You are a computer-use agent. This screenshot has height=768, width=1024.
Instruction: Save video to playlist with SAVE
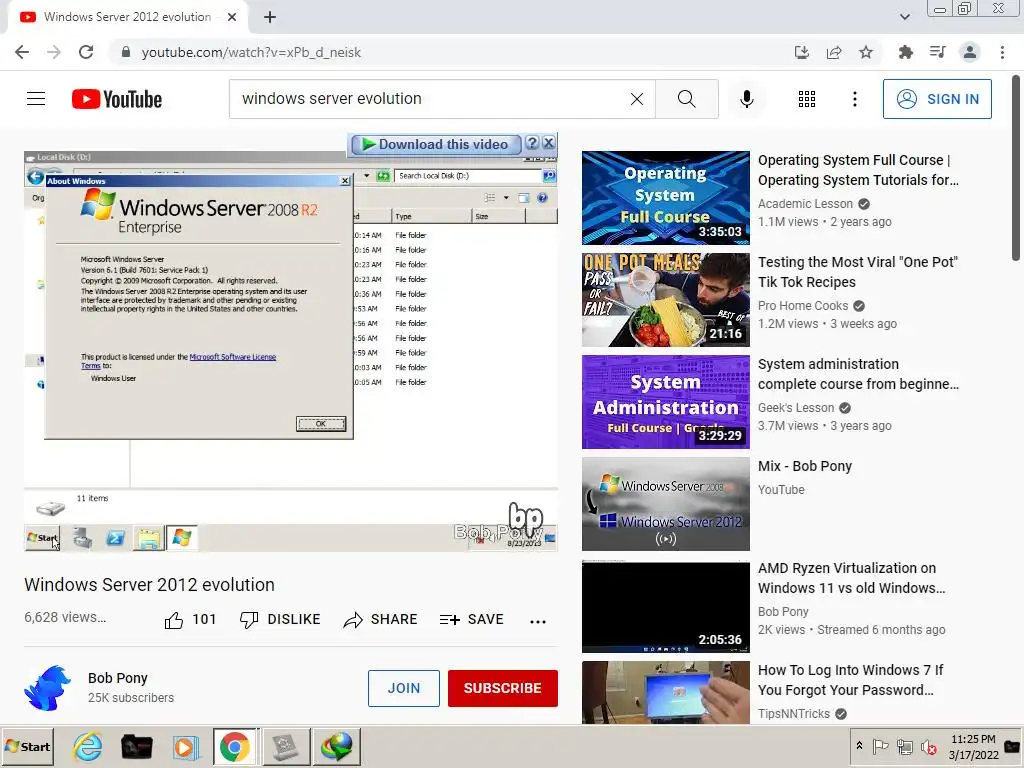[x=472, y=619]
